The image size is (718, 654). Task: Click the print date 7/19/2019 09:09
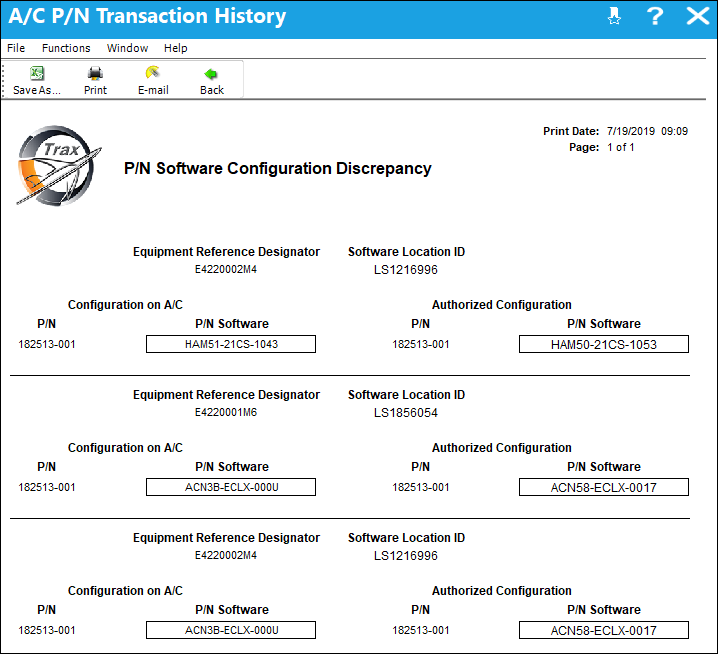click(x=647, y=131)
